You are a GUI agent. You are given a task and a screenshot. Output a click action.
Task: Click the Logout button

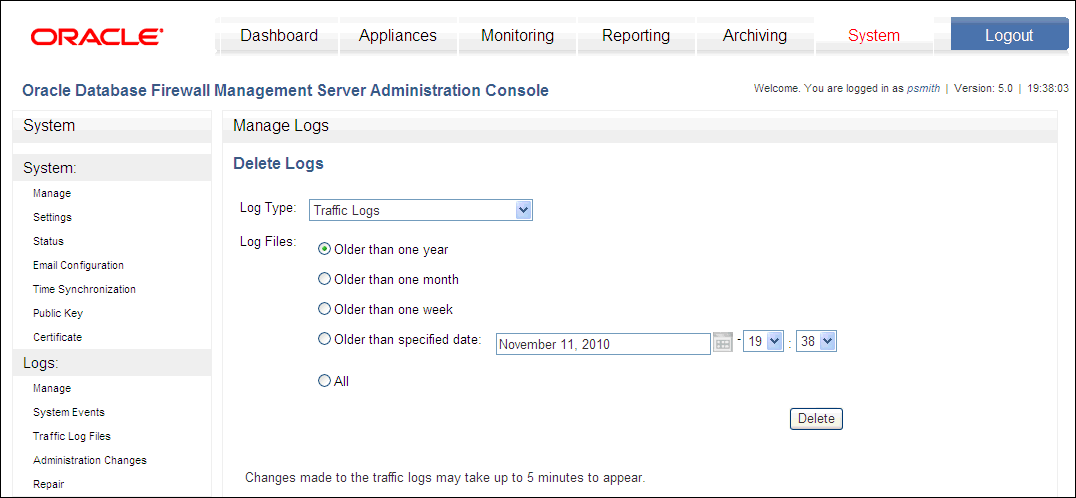click(1009, 36)
